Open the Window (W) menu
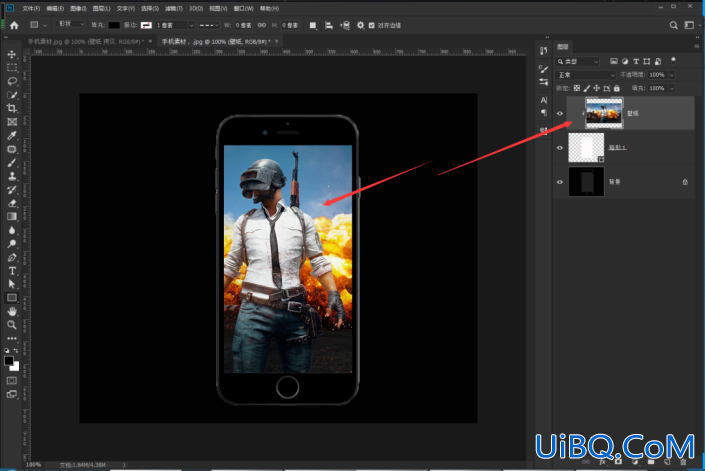Screen dimensions: 705x471 [243, 9]
